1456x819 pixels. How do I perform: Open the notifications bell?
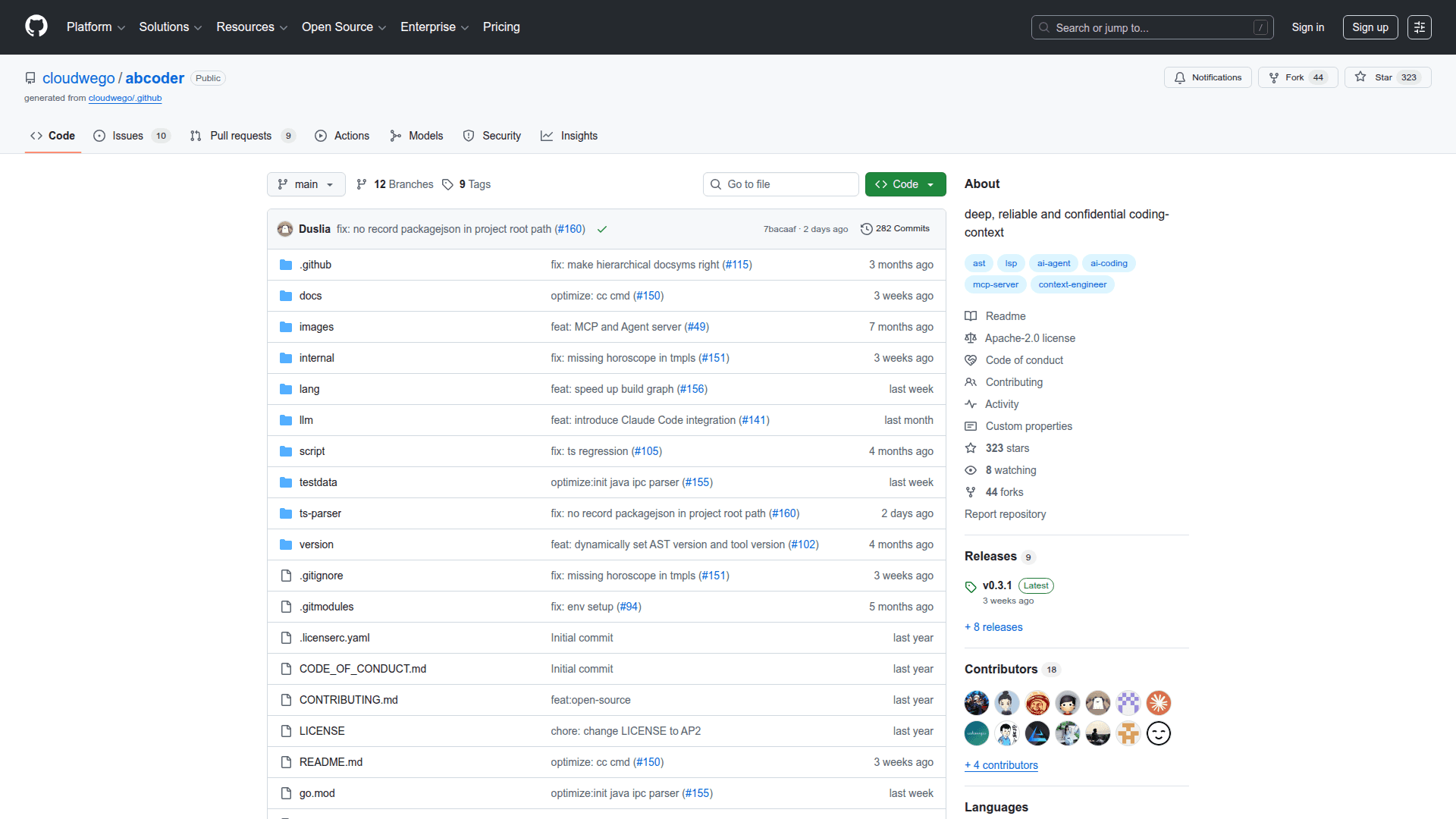pos(1180,77)
